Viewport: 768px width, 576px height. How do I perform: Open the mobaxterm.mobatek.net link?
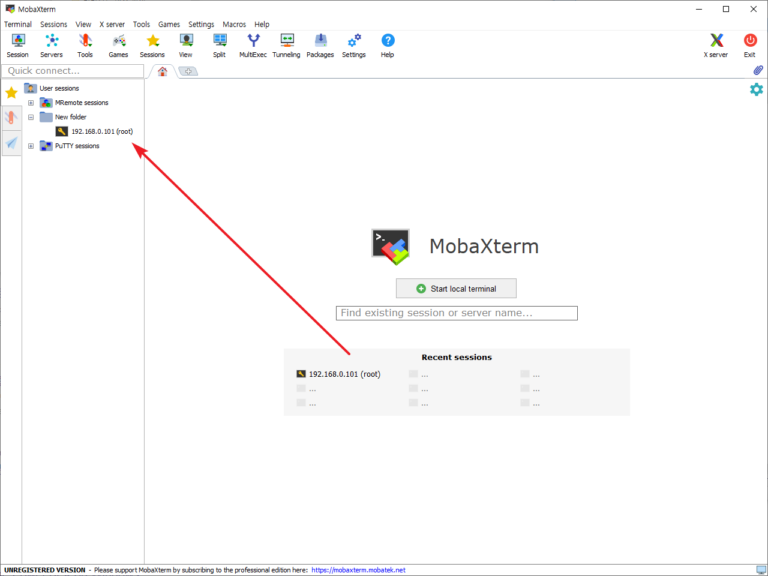(x=358, y=570)
